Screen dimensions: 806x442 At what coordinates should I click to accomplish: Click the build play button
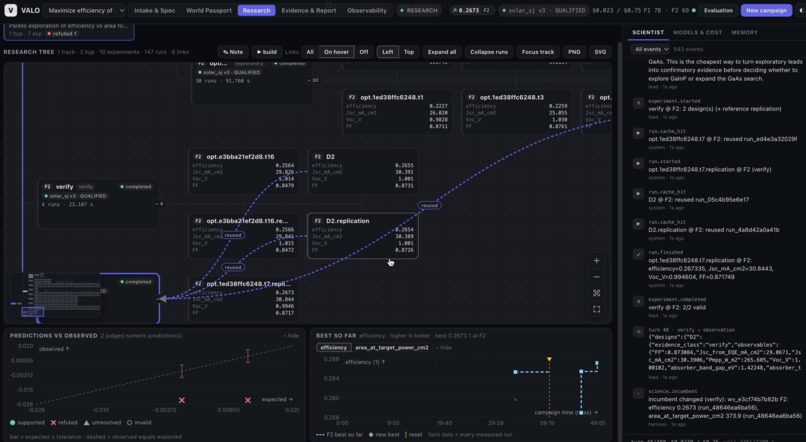click(x=266, y=52)
